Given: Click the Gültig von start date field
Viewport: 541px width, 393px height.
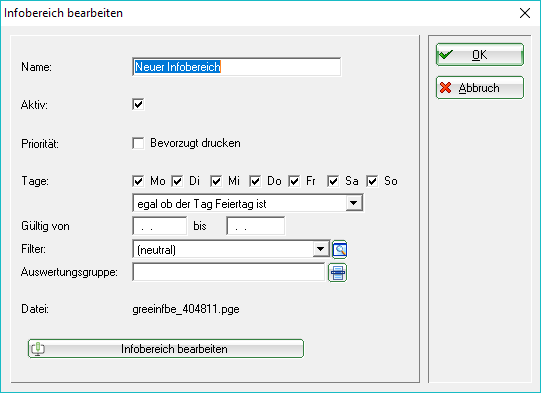Looking at the screenshot, I should click(160, 226).
